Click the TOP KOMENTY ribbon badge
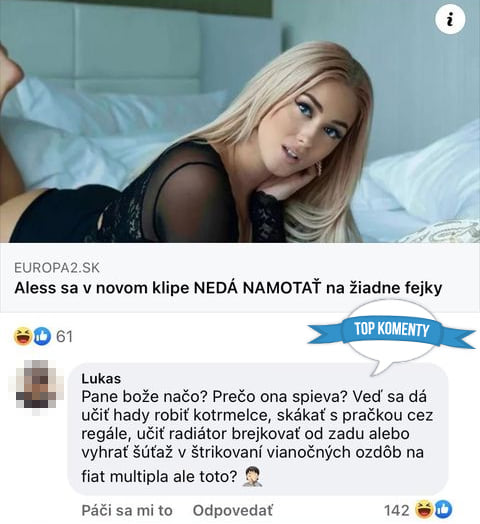The image size is (480, 524). point(392,330)
